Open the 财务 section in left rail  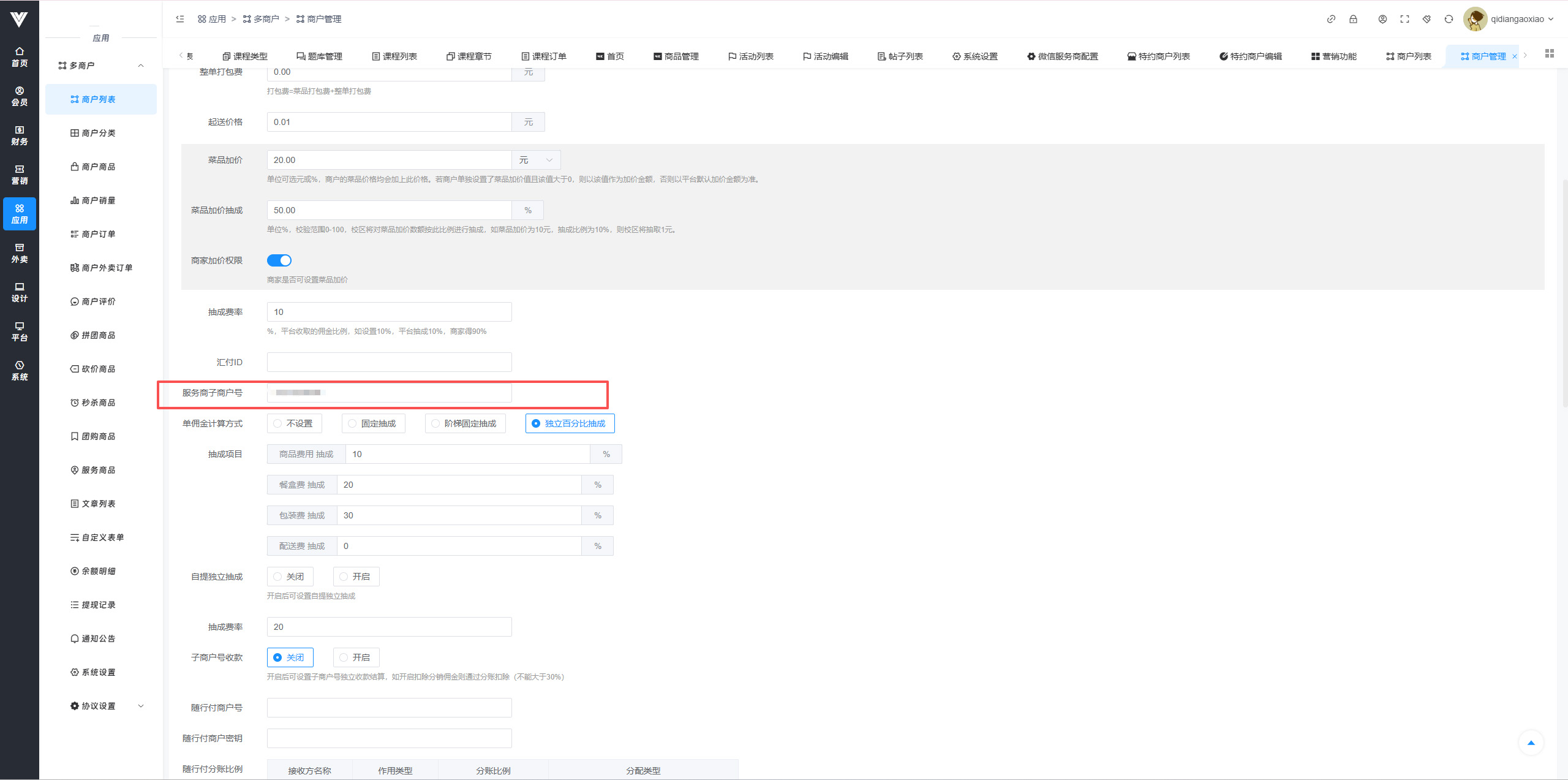click(20, 135)
